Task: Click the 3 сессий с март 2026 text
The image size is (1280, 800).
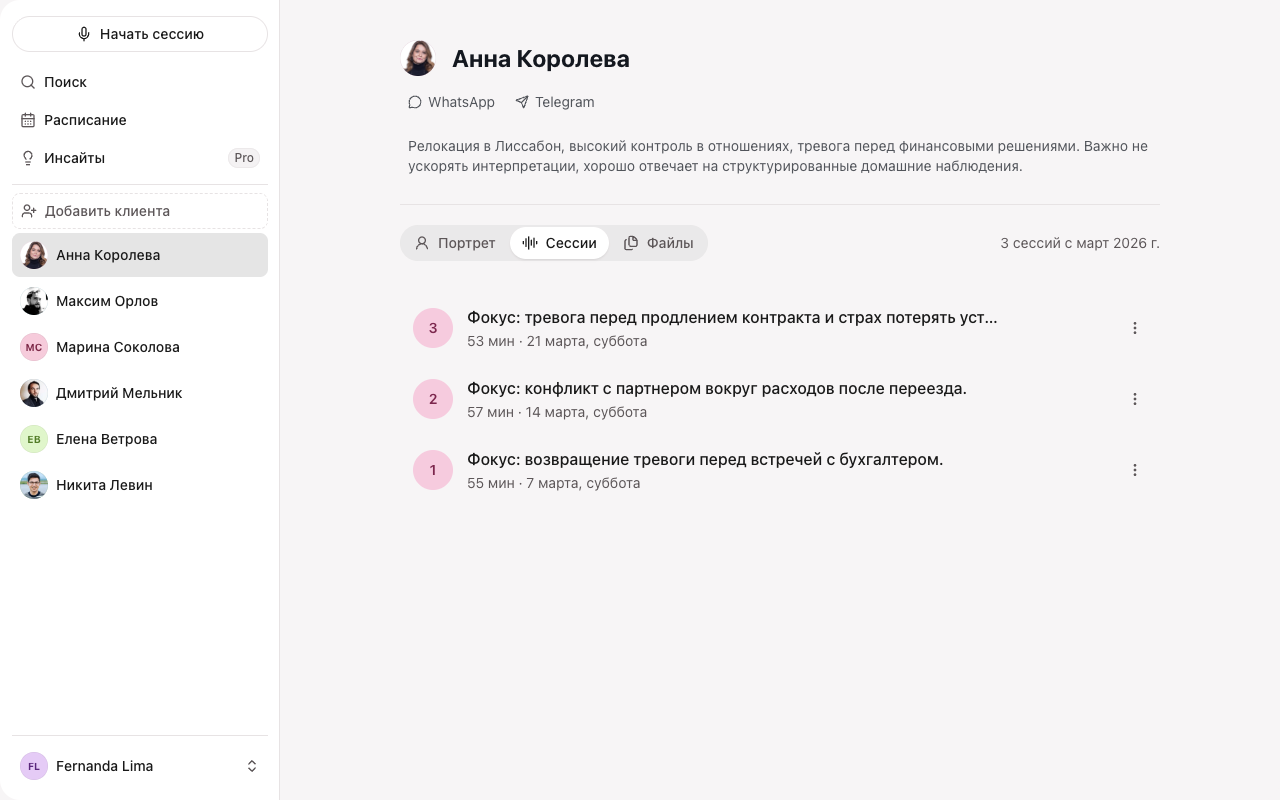Action: [1080, 243]
